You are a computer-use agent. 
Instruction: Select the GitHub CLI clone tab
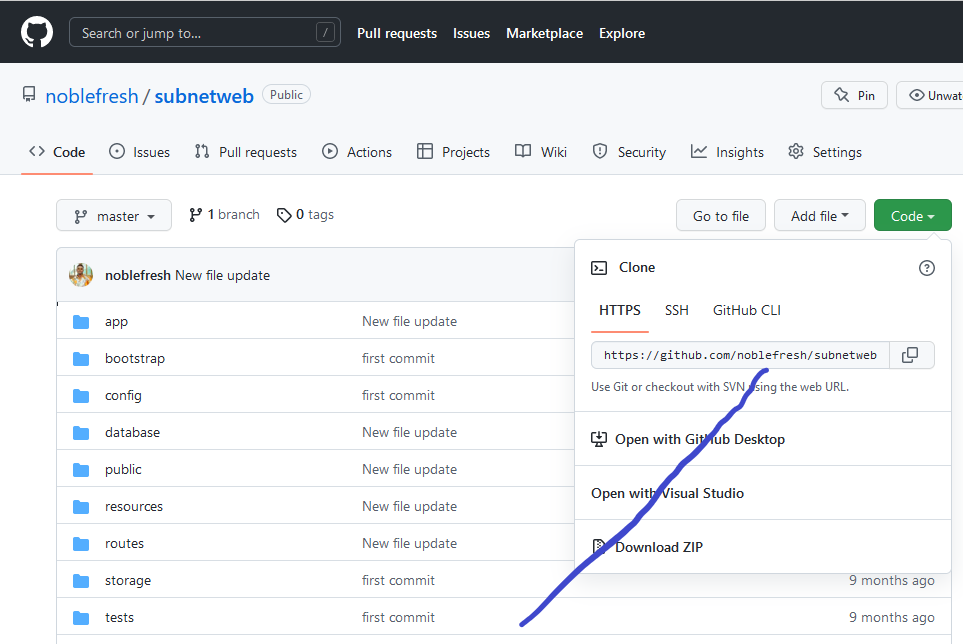(x=747, y=311)
